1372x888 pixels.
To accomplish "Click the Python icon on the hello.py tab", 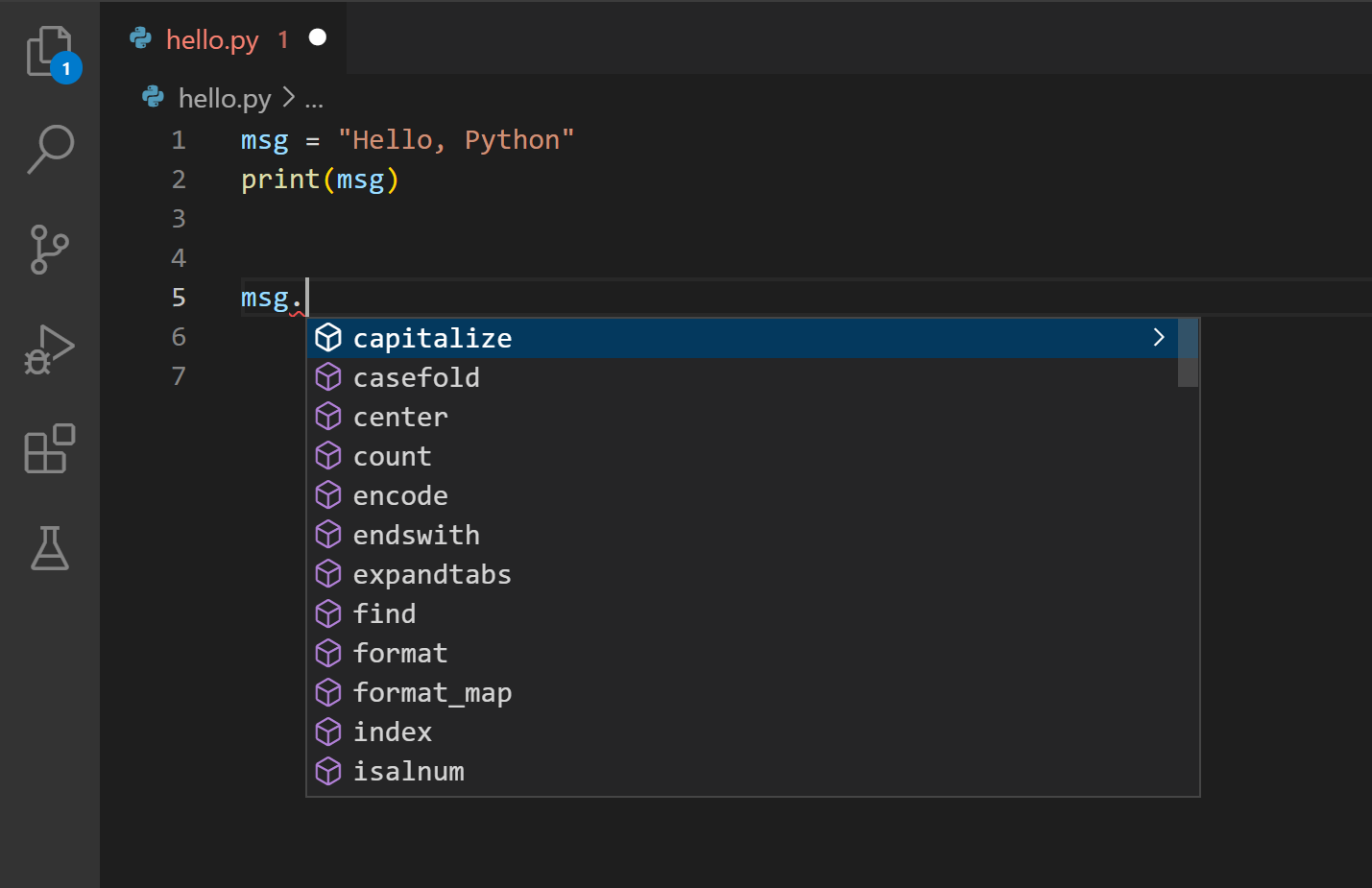I will coord(140,38).
